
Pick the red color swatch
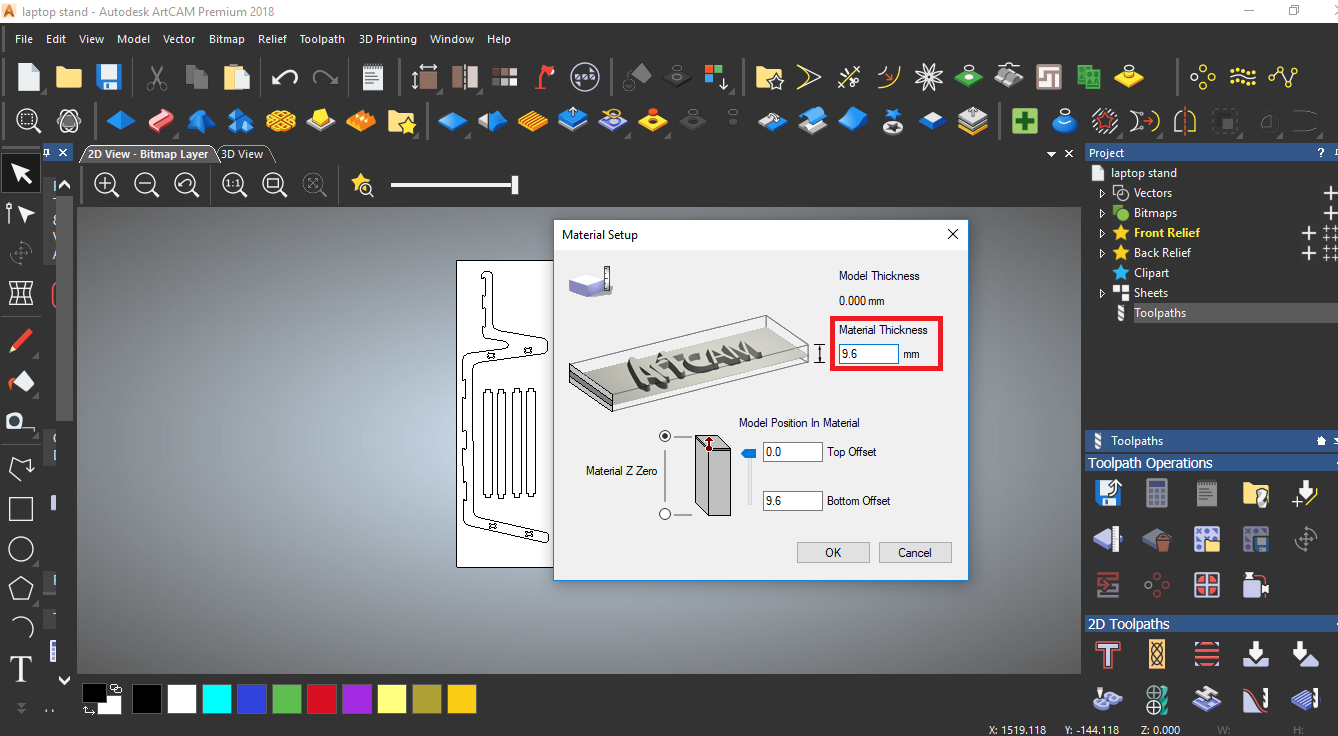322,699
